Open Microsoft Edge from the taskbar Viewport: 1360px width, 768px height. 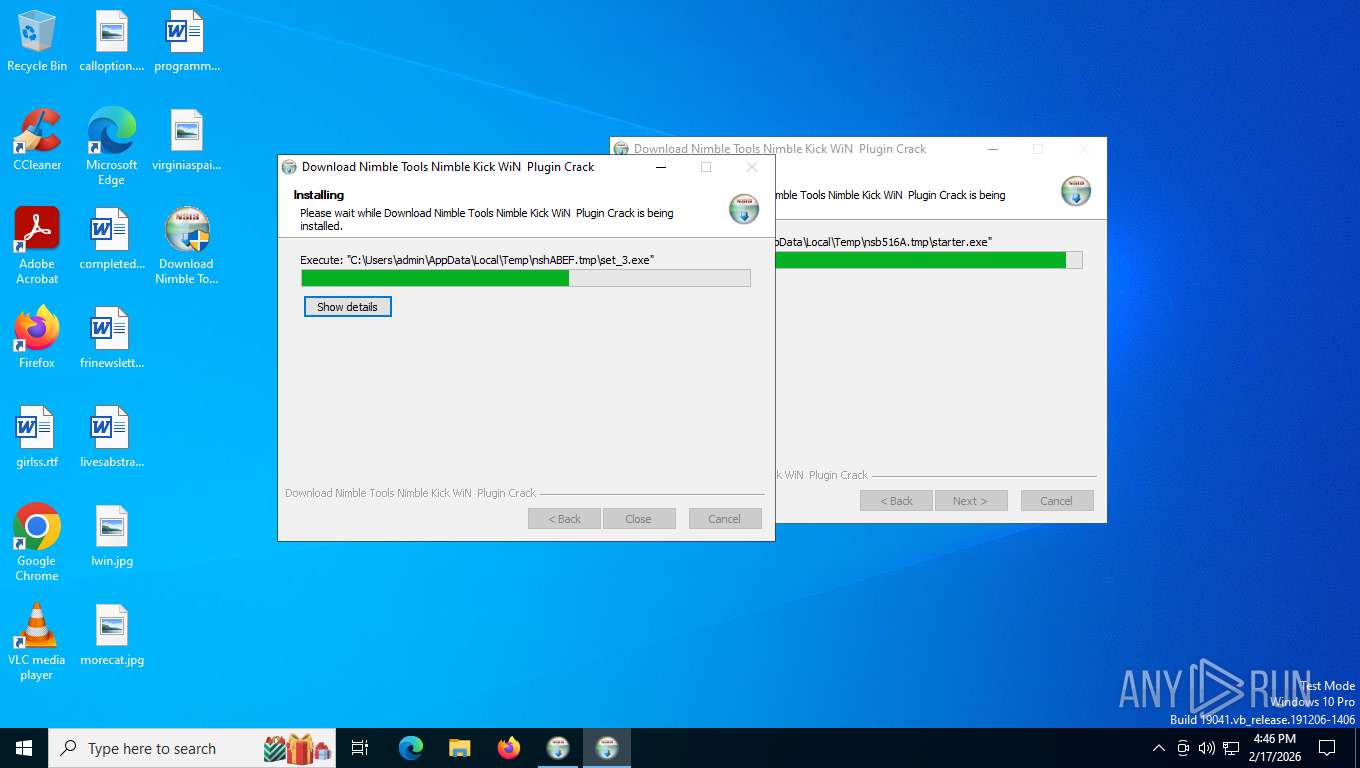[411, 748]
